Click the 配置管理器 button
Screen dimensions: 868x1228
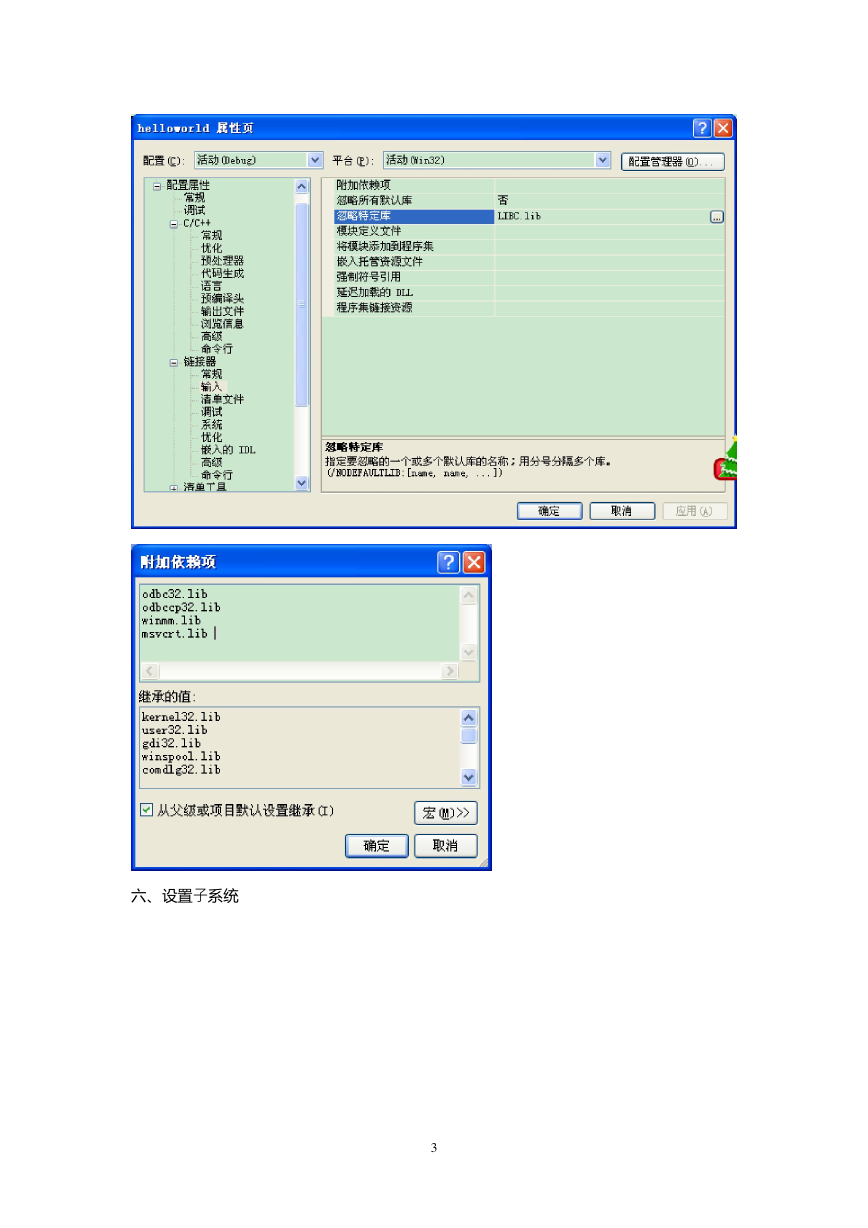click(x=672, y=161)
